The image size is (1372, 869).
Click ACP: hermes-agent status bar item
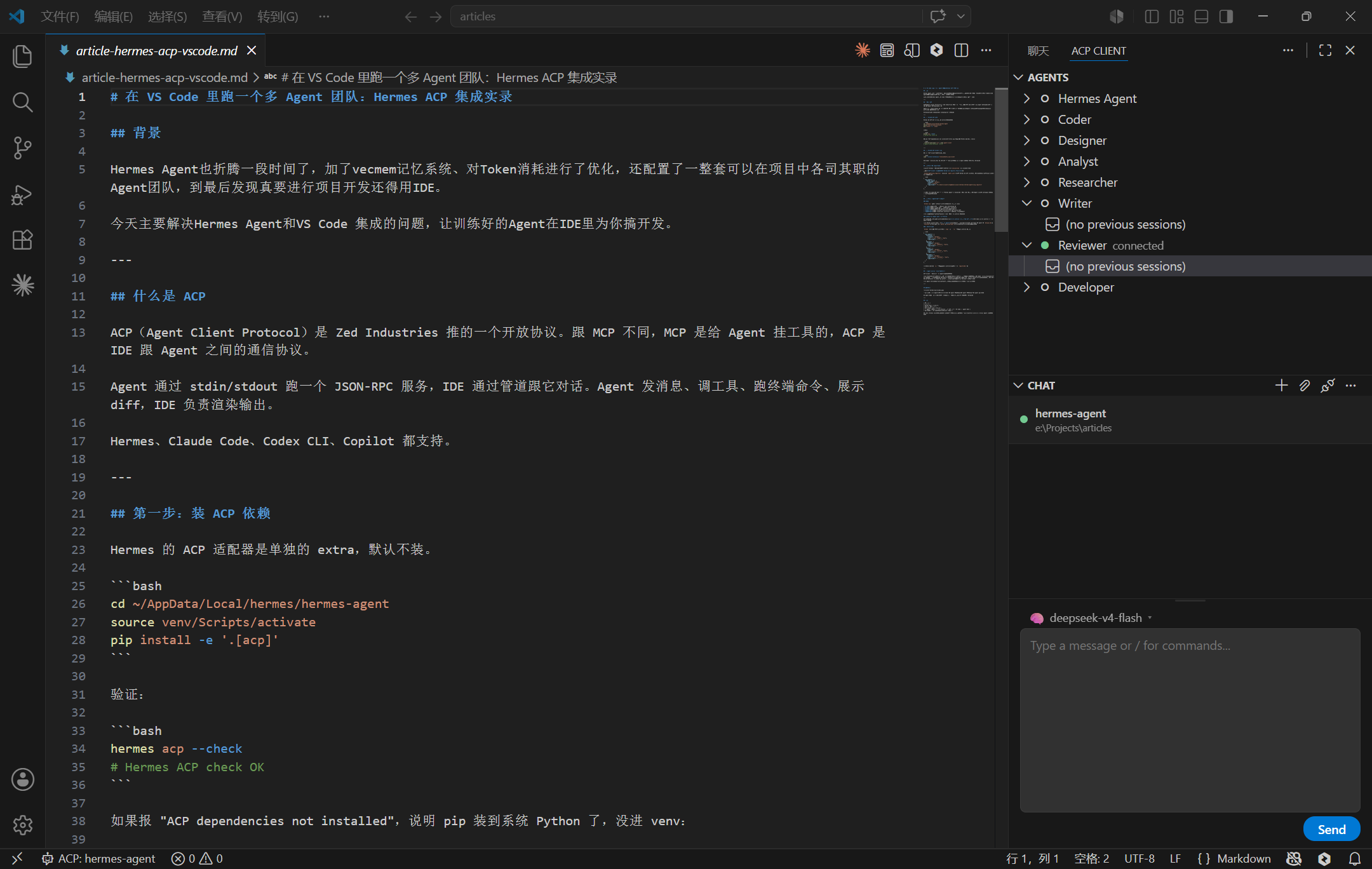tap(98, 859)
